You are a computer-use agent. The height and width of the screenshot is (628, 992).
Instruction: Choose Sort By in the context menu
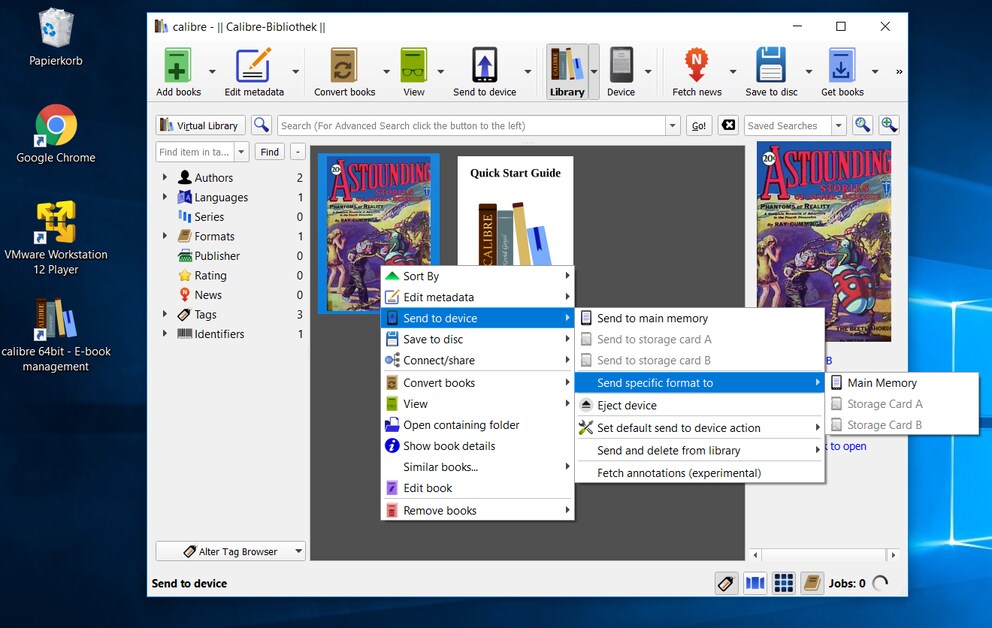coord(478,276)
